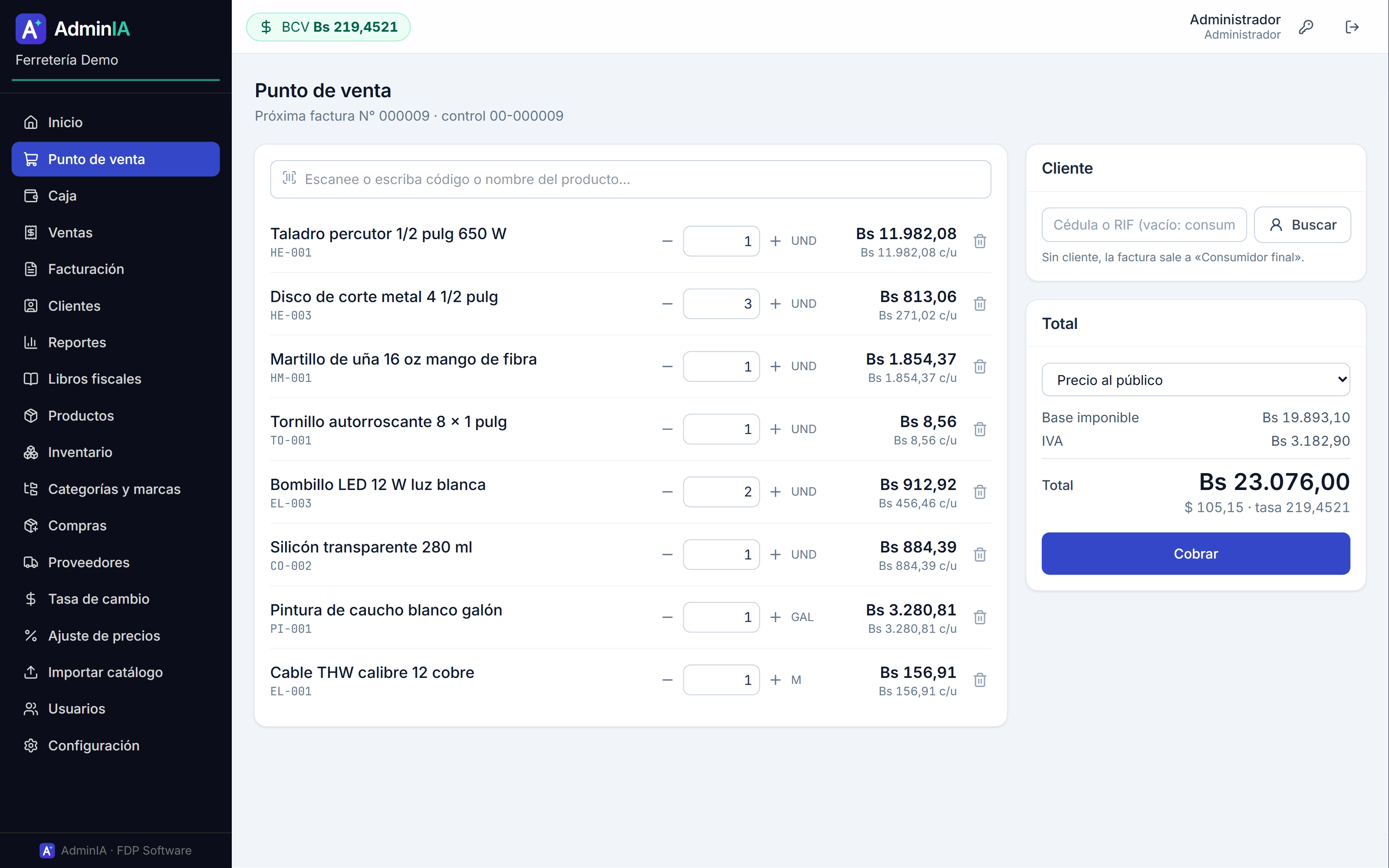Remove Tornillo autorroscante with trash icon
The image size is (1389, 868).
(980, 429)
